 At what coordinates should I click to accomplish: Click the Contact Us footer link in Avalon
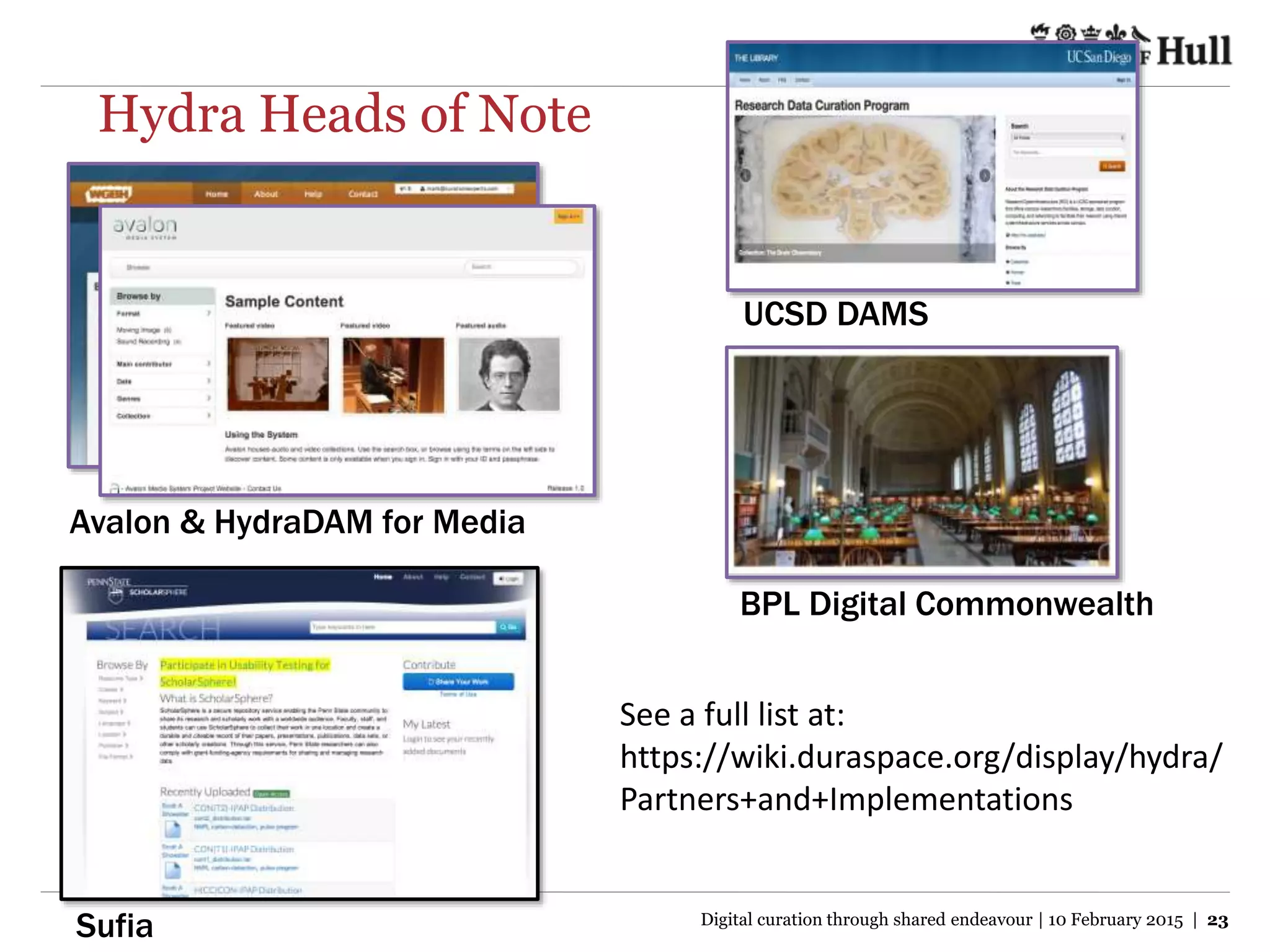(264, 488)
